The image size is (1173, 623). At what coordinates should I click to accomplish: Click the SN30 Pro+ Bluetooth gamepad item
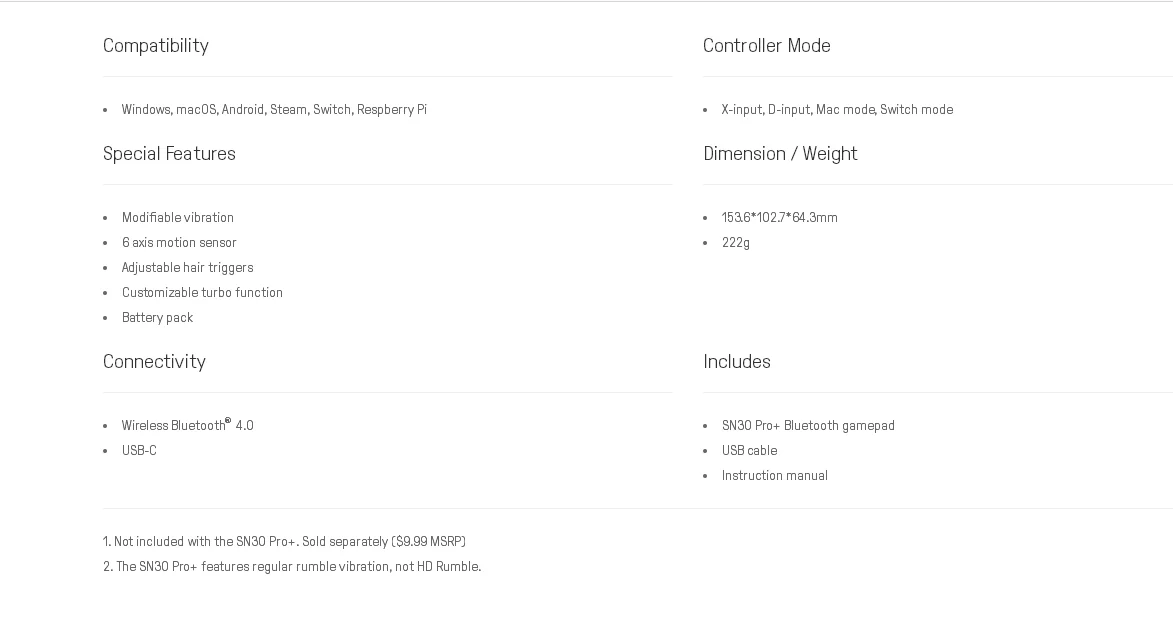pos(808,426)
